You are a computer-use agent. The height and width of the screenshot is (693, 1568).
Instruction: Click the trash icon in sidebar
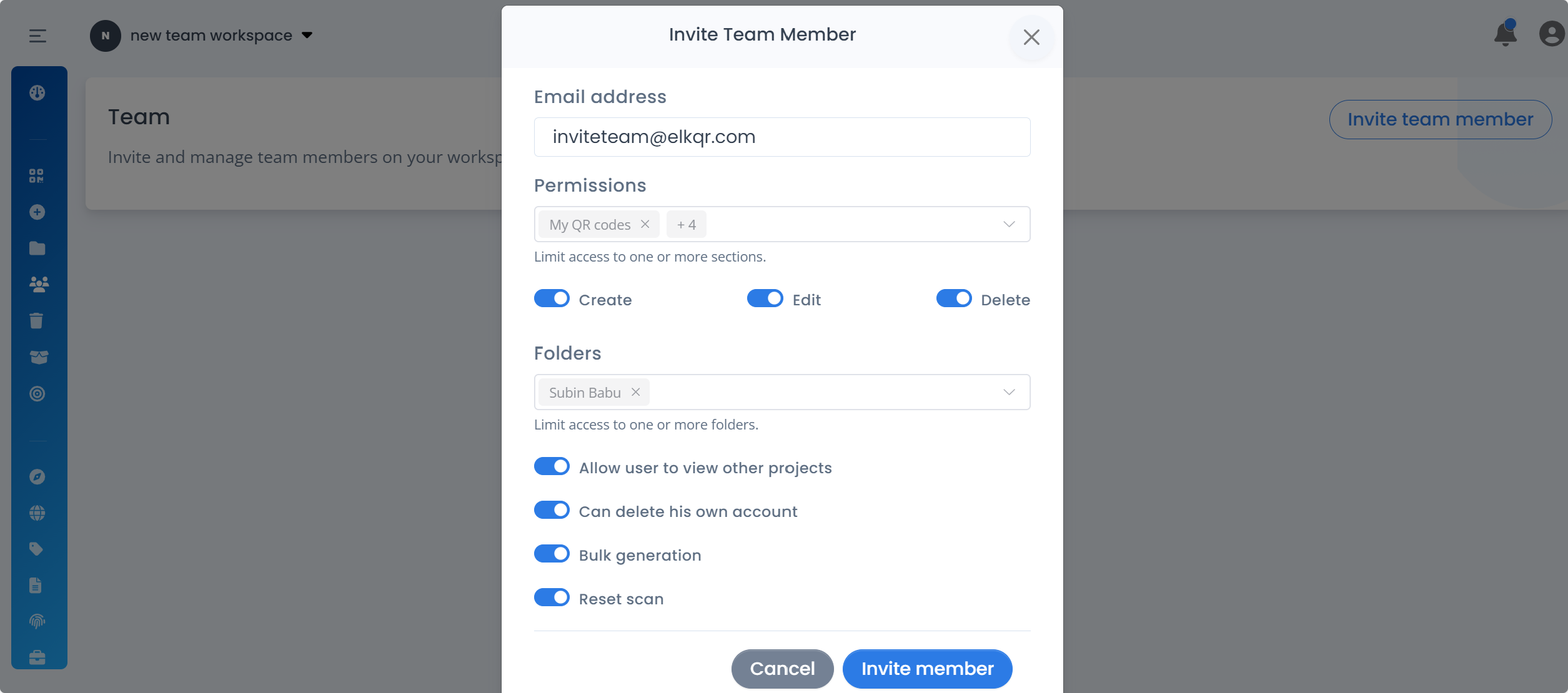tap(37, 321)
